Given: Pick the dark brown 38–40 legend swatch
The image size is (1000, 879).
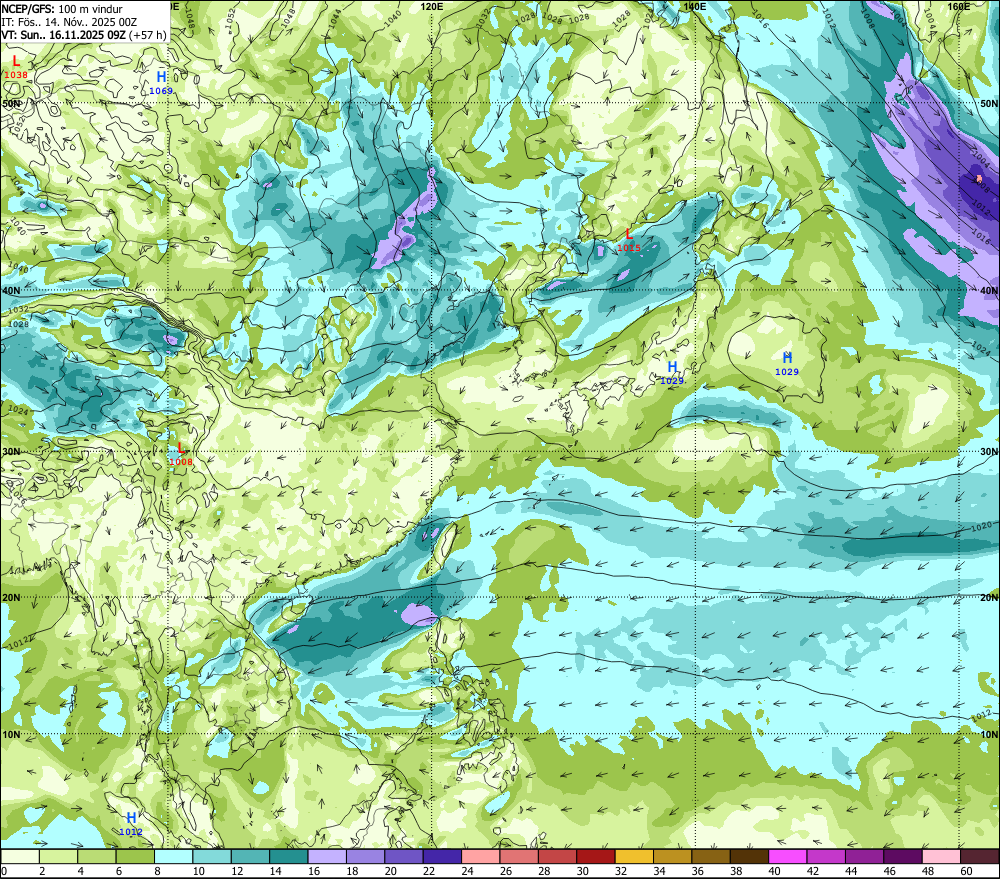Looking at the screenshot, I should (749, 856).
